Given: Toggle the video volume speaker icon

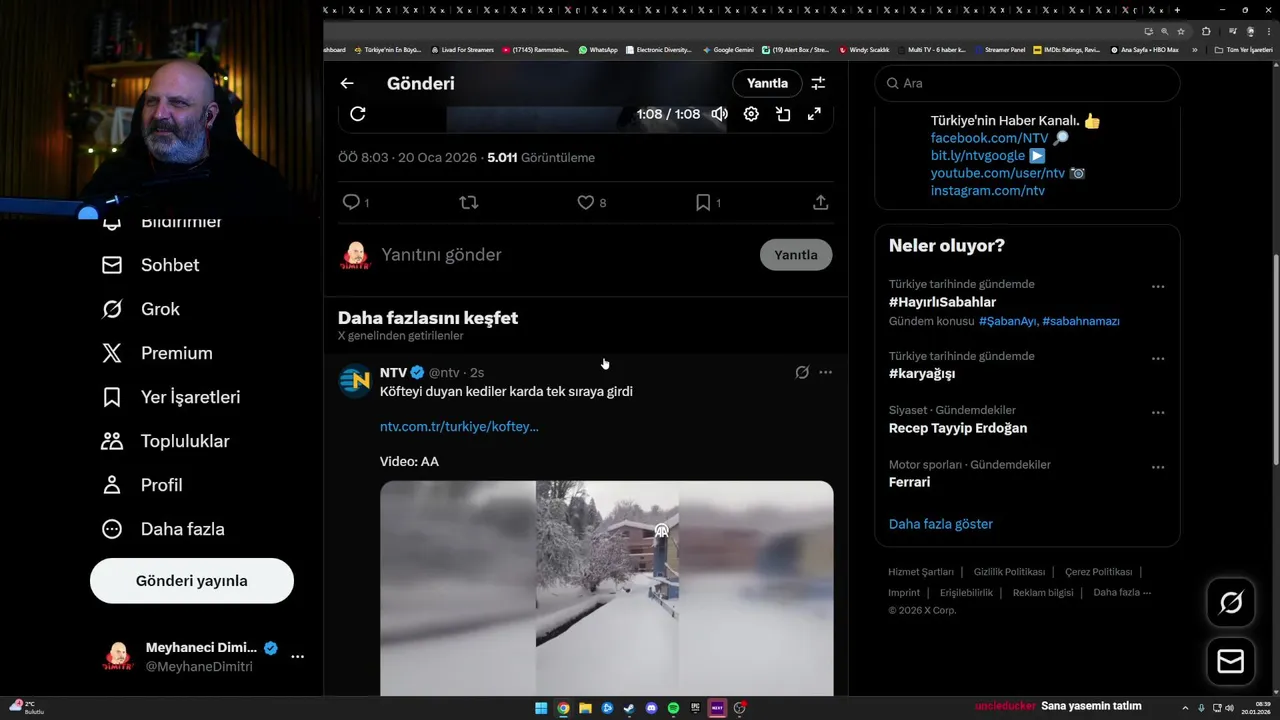Looking at the screenshot, I should pos(719,114).
